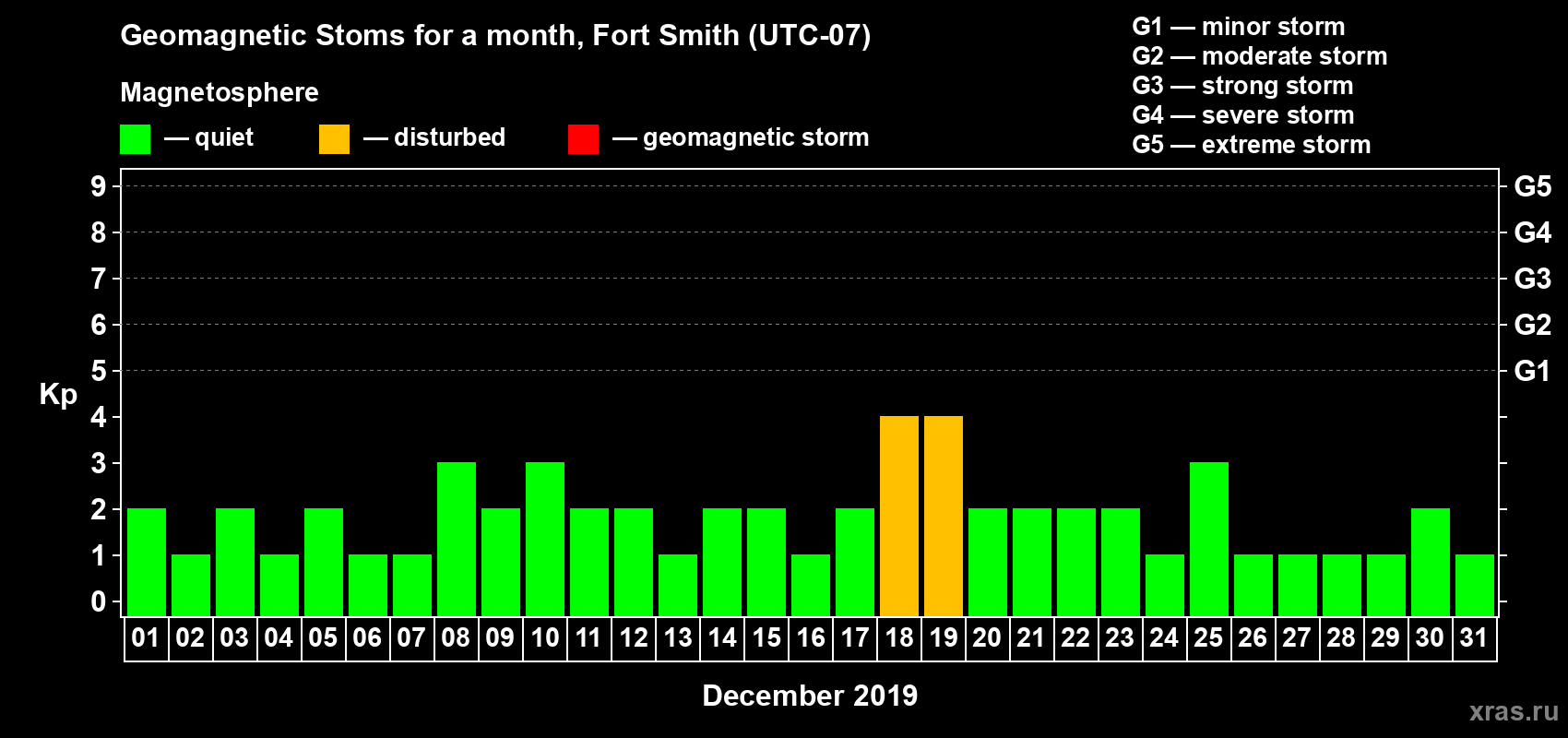Viewport: 1568px width, 738px height.
Task: Click the bar for day 13
Action: click(678, 586)
